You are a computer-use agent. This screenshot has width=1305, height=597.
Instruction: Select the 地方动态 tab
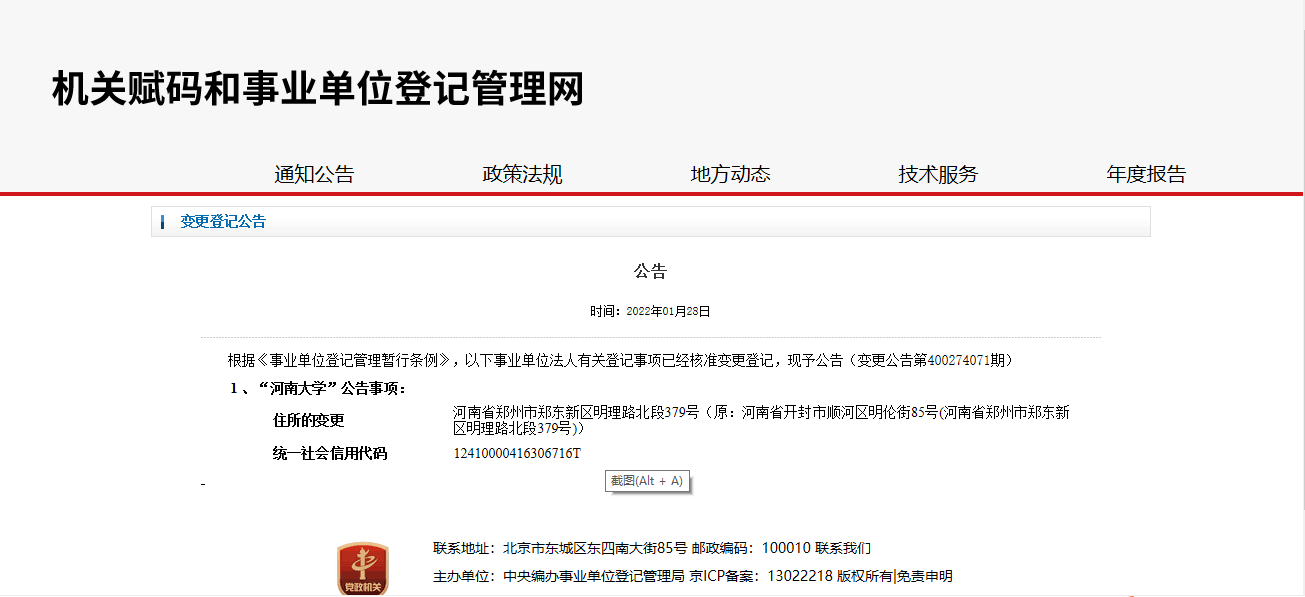pyautogui.click(x=733, y=173)
